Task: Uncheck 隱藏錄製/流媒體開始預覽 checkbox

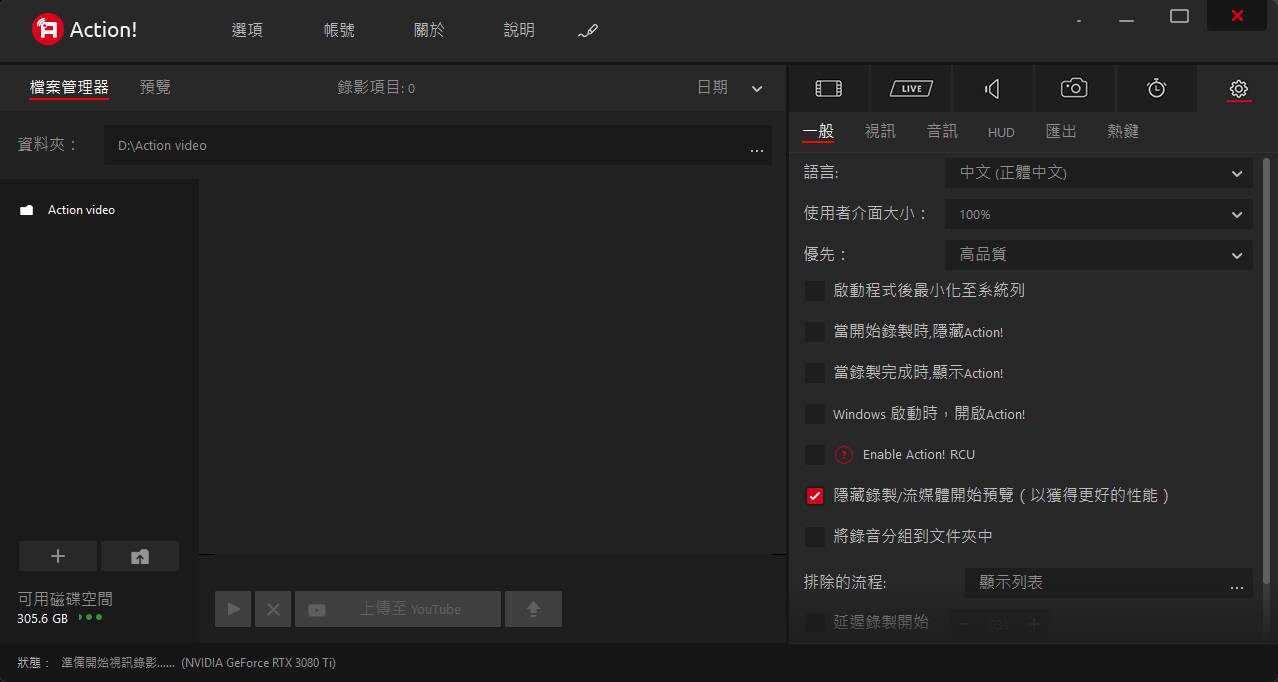Action: [x=815, y=496]
